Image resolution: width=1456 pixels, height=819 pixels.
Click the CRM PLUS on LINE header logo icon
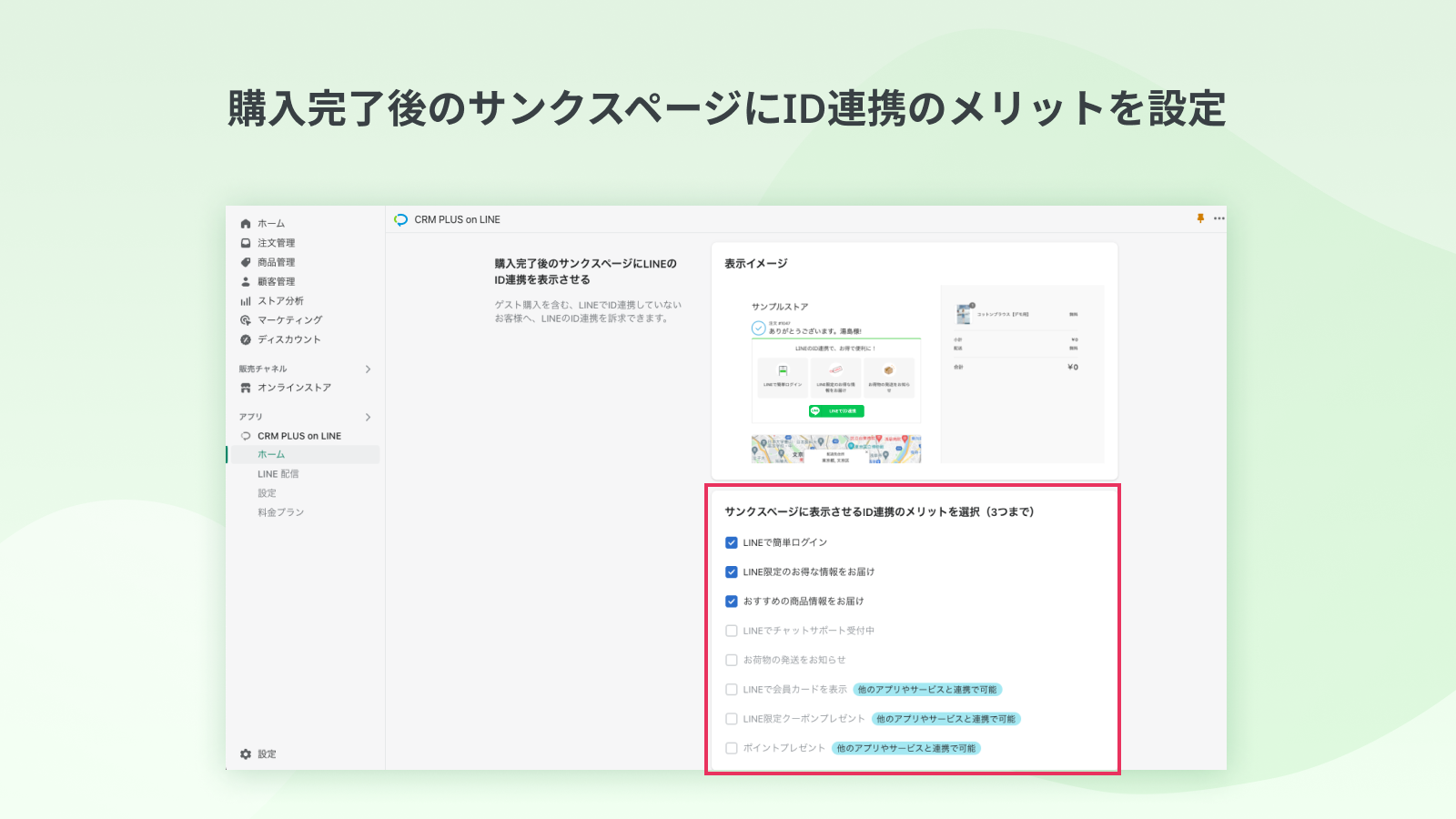(401, 219)
